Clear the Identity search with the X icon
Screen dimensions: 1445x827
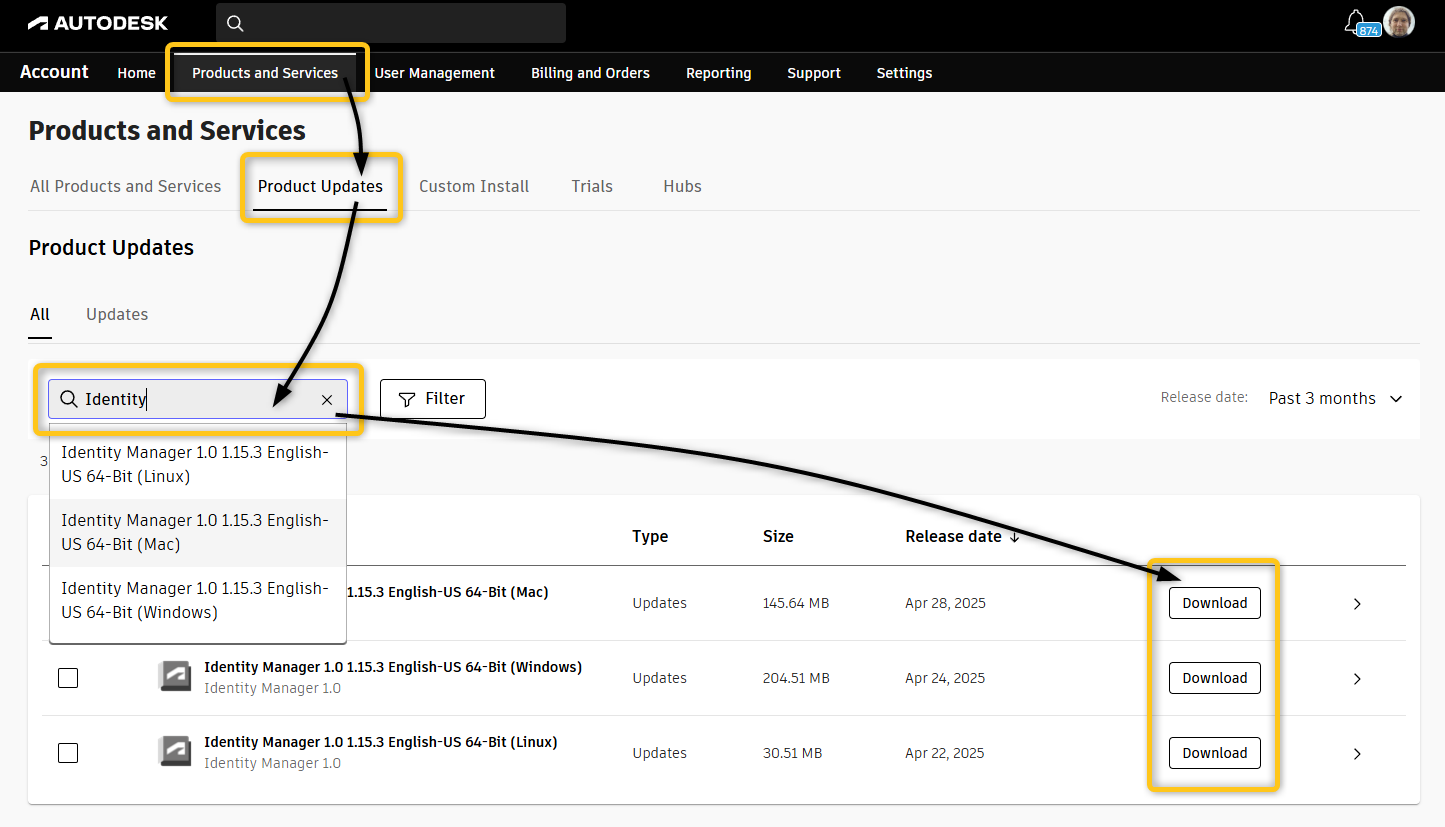tap(327, 399)
